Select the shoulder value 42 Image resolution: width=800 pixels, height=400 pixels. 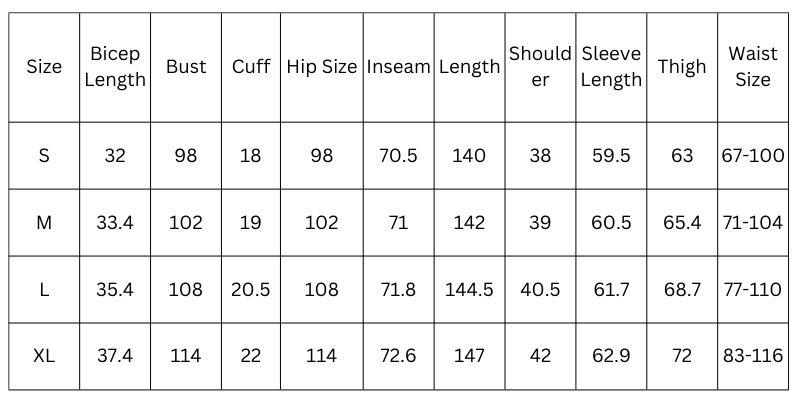tap(540, 356)
